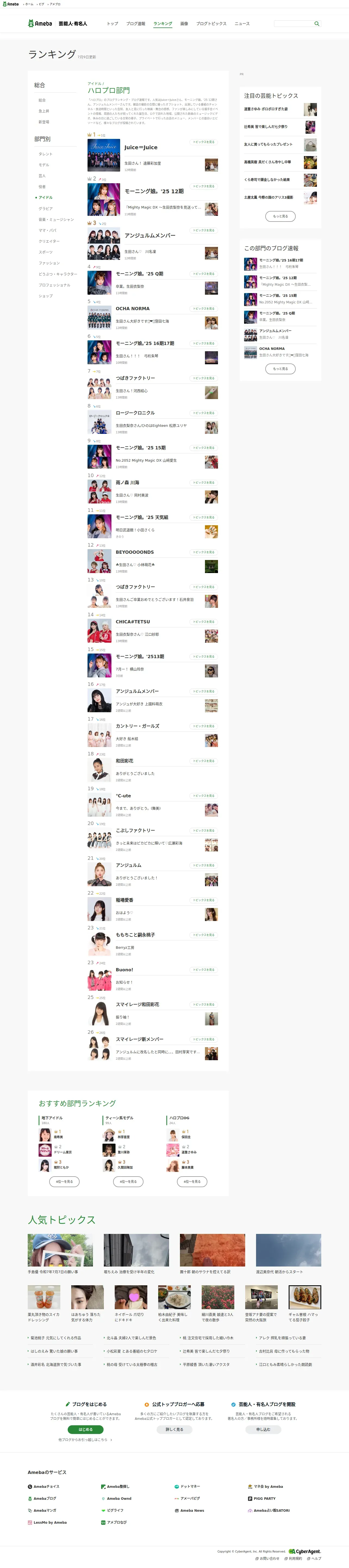This screenshot has width=349, height=1568.
Task: Click the Juice=Juice group thumbnail image
Action: [104, 155]
